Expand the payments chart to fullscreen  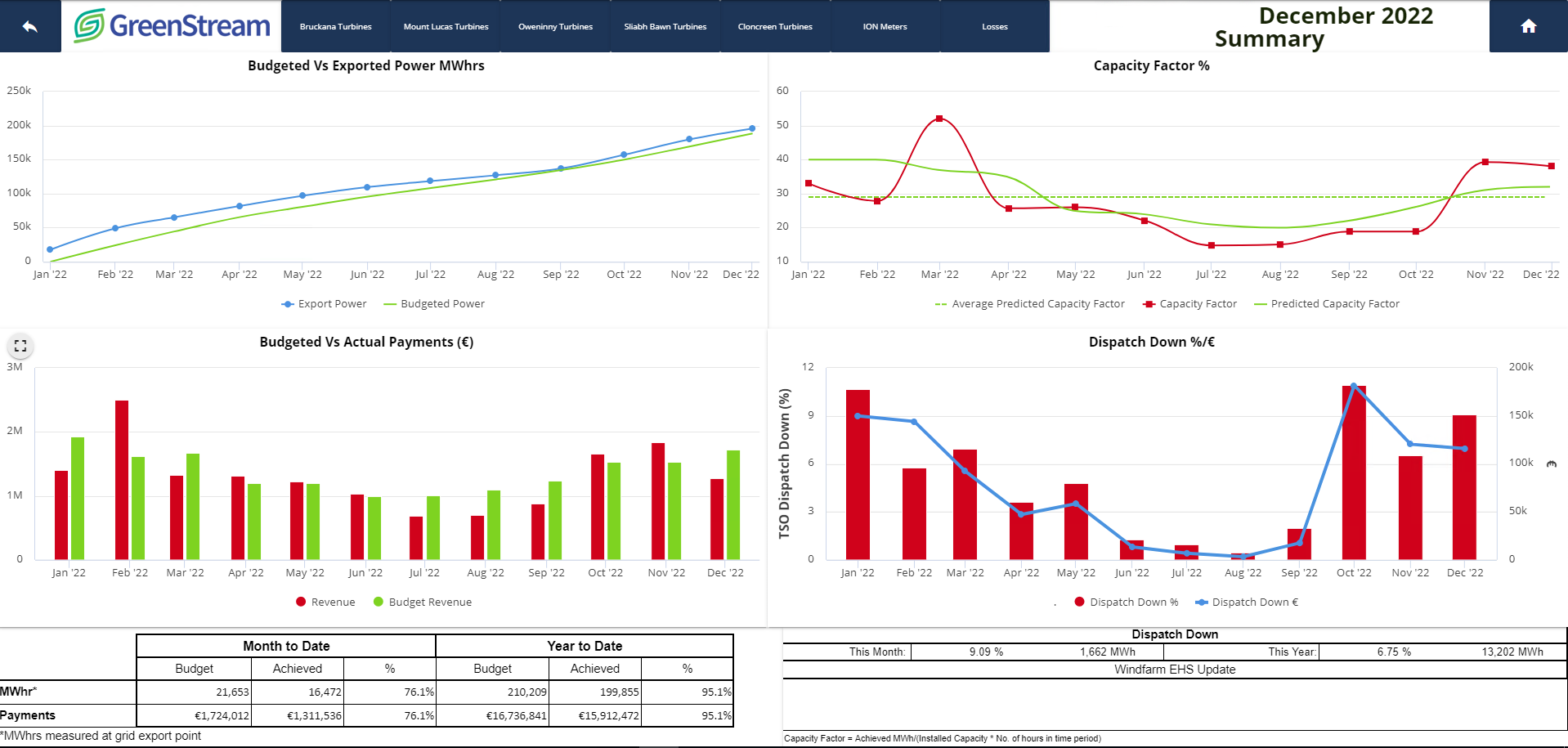pos(20,346)
